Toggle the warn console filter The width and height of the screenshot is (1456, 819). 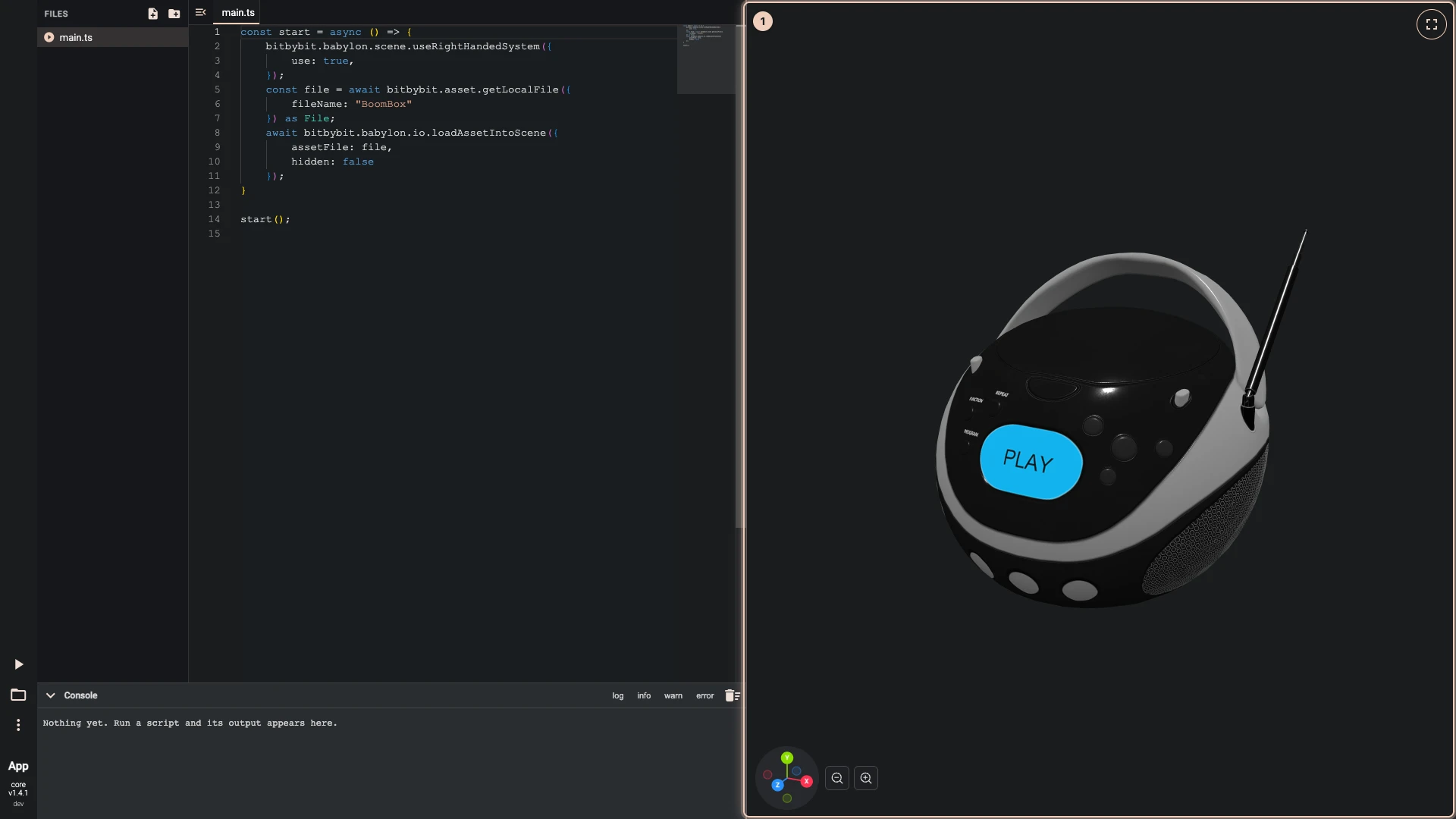click(x=673, y=695)
